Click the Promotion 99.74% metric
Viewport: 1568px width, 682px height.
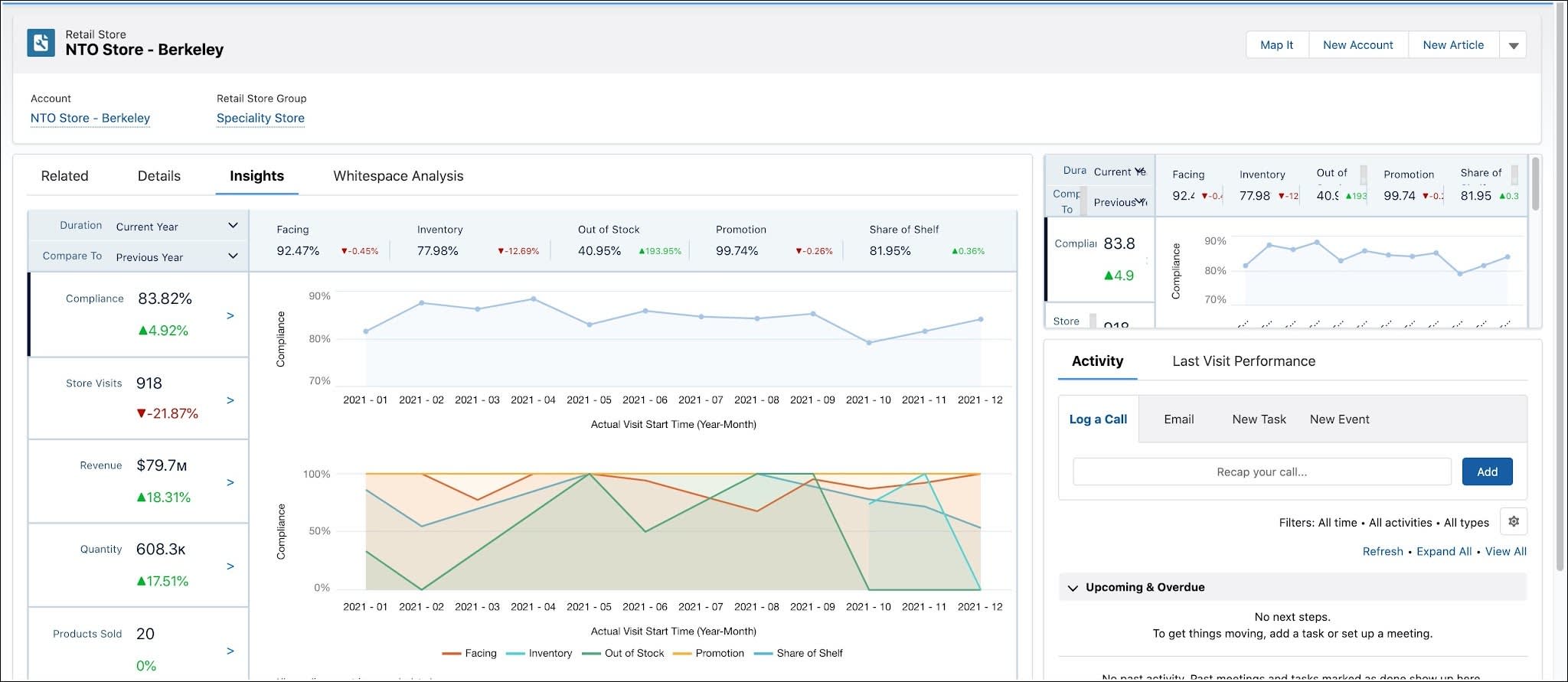coord(774,241)
